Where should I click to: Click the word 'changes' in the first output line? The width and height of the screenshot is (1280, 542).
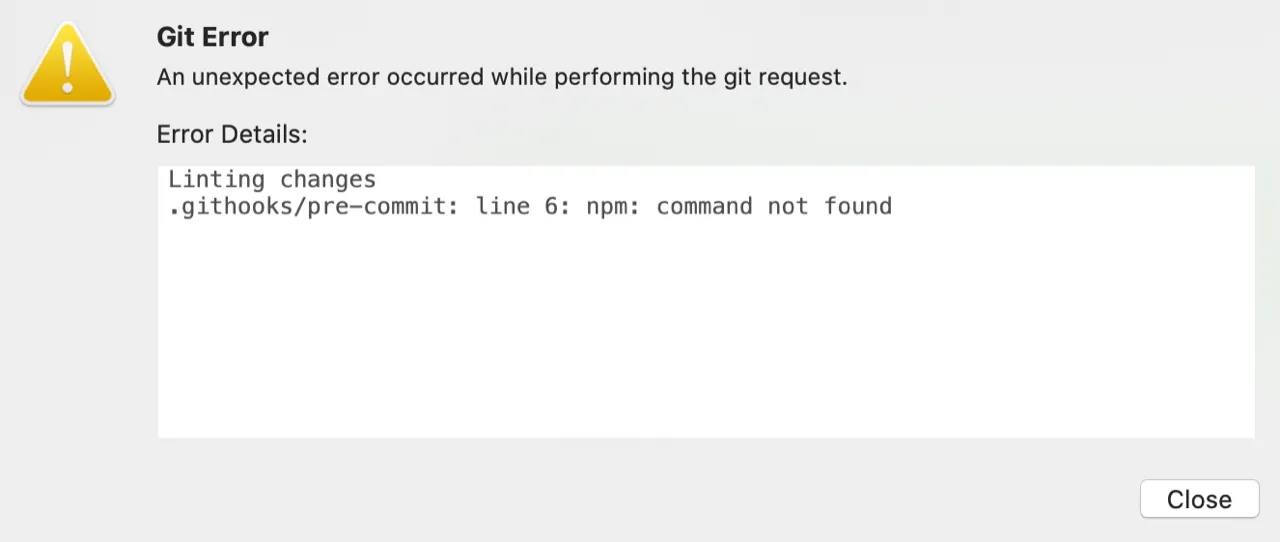click(x=328, y=180)
